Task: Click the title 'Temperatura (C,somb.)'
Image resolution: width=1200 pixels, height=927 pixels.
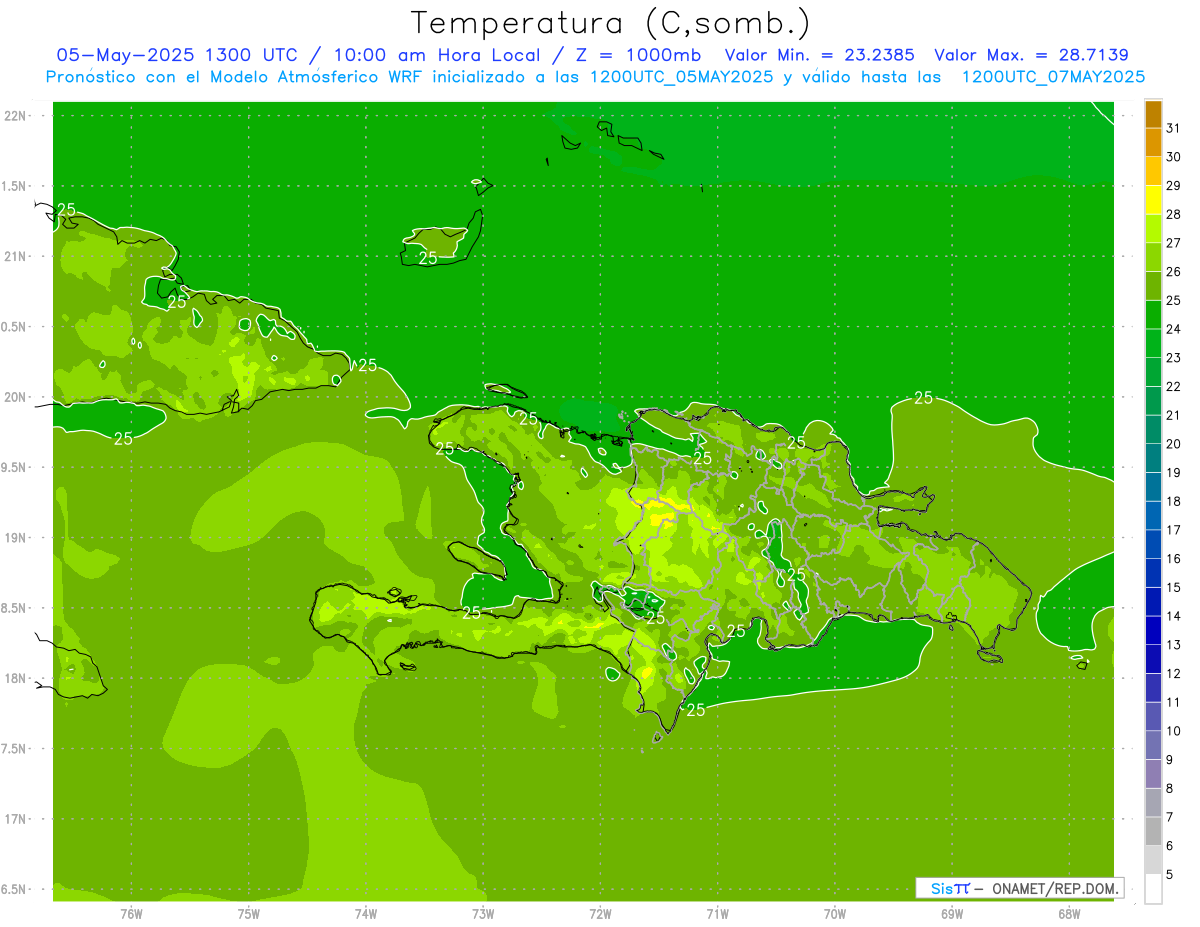Action: (x=611, y=22)
